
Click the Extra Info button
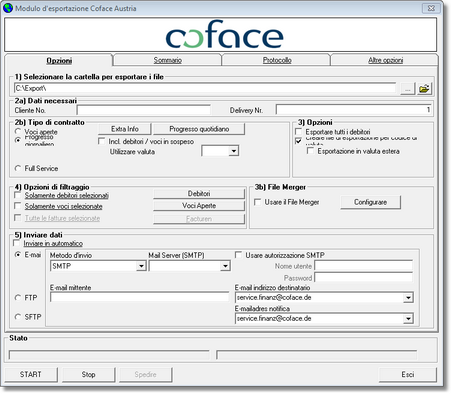(x=125, y=129)
